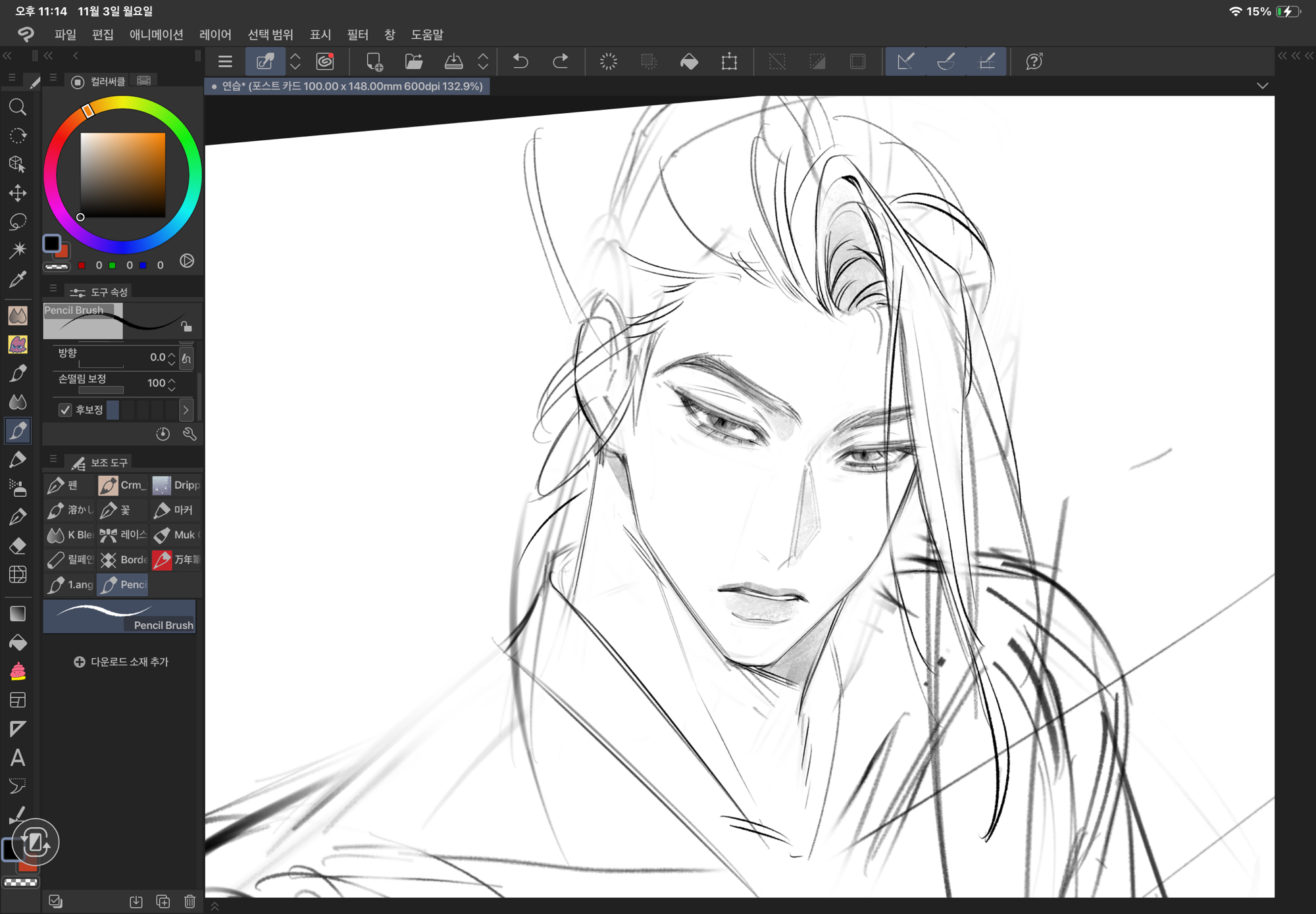1316x914 pixels.
Task: Expand the 후보정 settings arrow
Action: pos(186,410)
